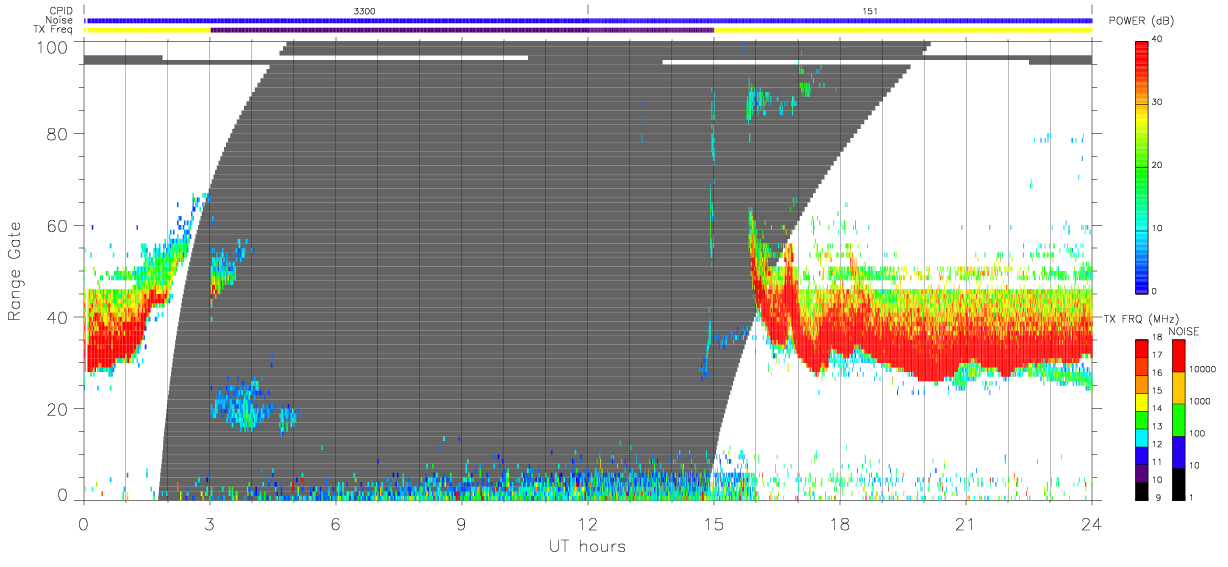Select the CPID value 3300
Viewport: 1228px width, 567px height.
click(365, 11)
